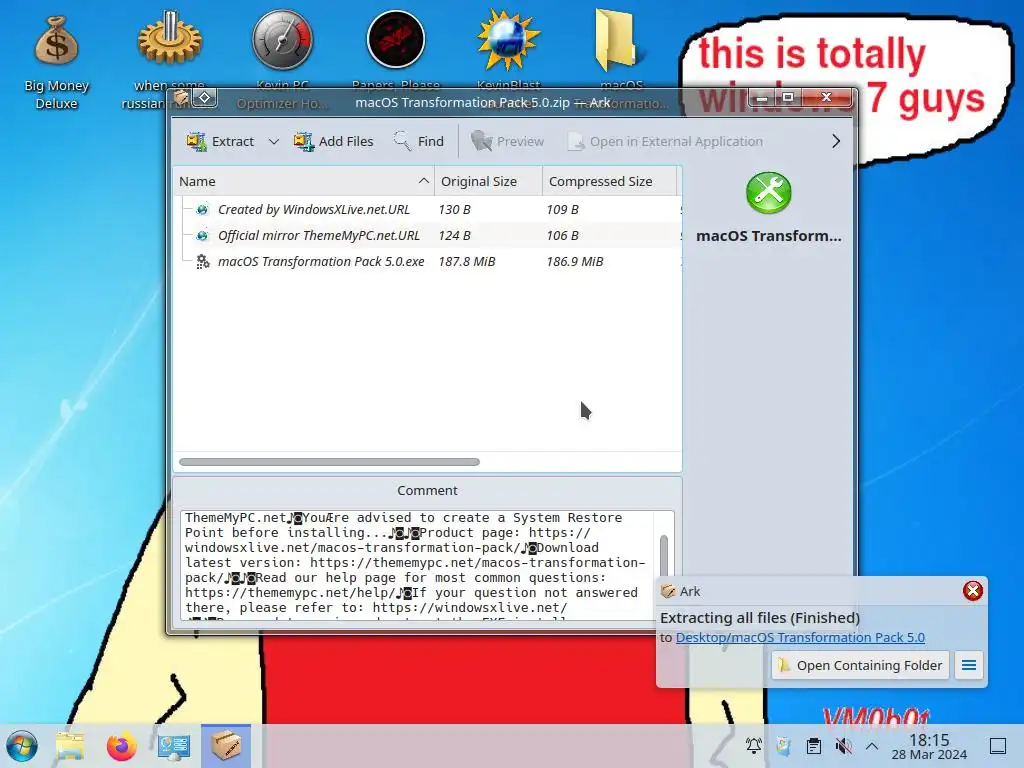
Task: Sort by Original Size column
Action: pos(488,182)
